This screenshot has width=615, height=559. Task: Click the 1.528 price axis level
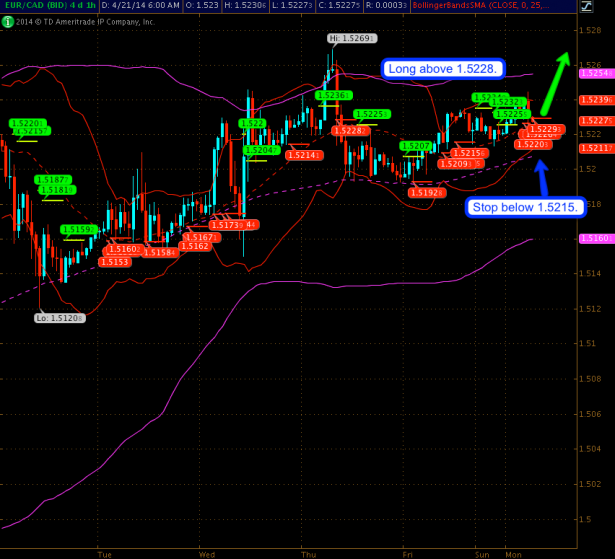pos(591,31)
